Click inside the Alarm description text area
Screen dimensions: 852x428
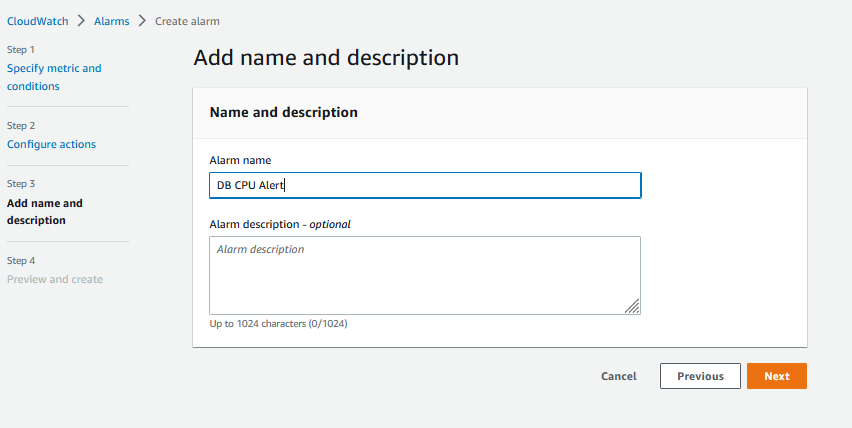[x=424, y=275]
